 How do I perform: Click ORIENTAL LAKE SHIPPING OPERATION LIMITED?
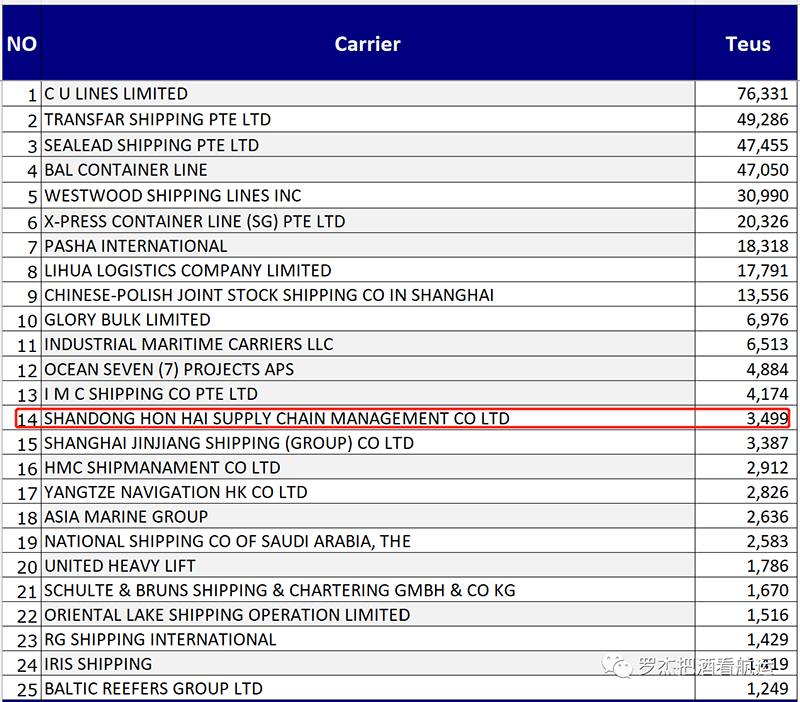click(x=368, y=615)
